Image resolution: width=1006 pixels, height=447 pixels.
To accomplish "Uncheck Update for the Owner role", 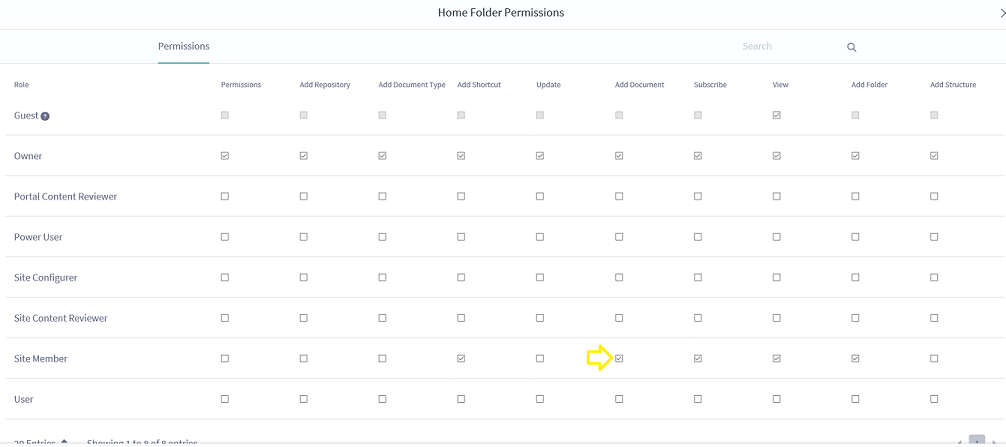I will [x=540, y=156].
